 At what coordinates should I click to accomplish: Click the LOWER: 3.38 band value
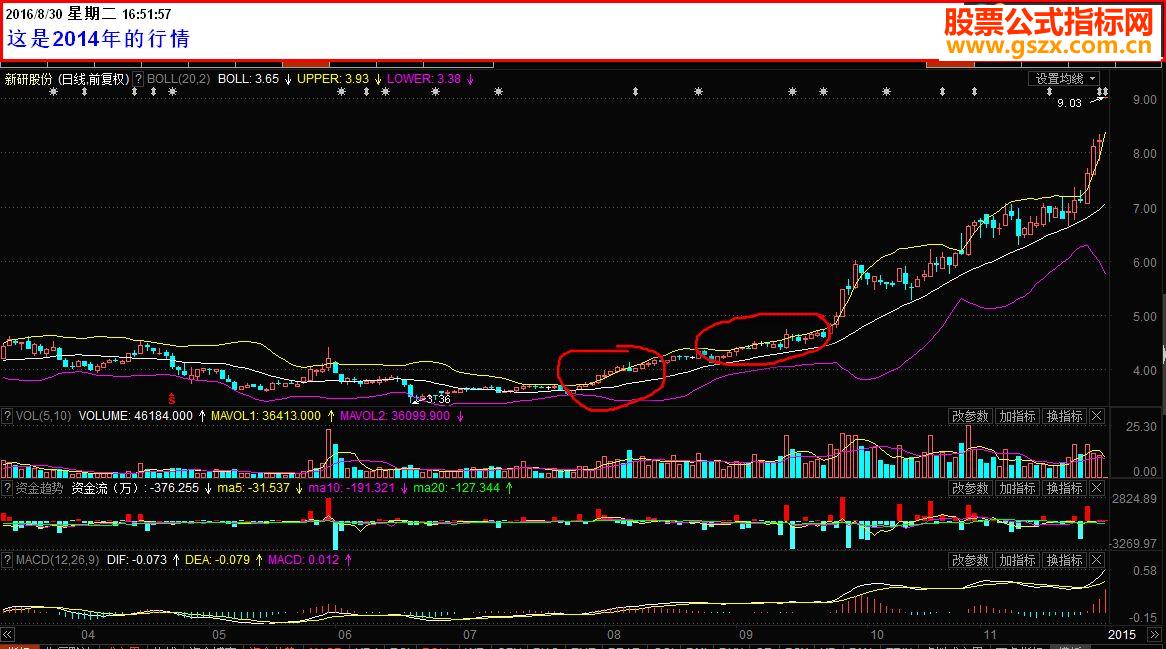click(424, 79)
